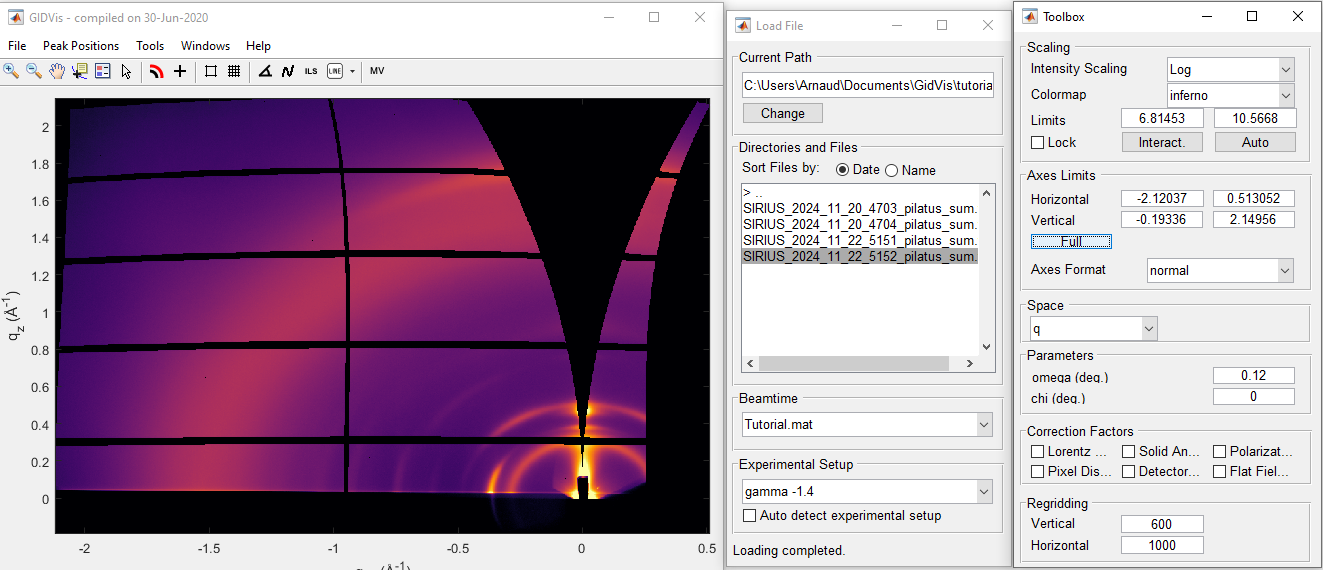
Task: Select the parent directory '> ..' entry
Action: pos(859,192)
